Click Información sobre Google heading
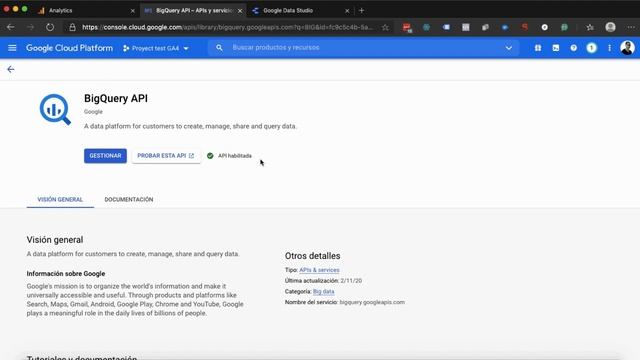Image resolution: width=640 pixels, height=360 pixels. 66,273
